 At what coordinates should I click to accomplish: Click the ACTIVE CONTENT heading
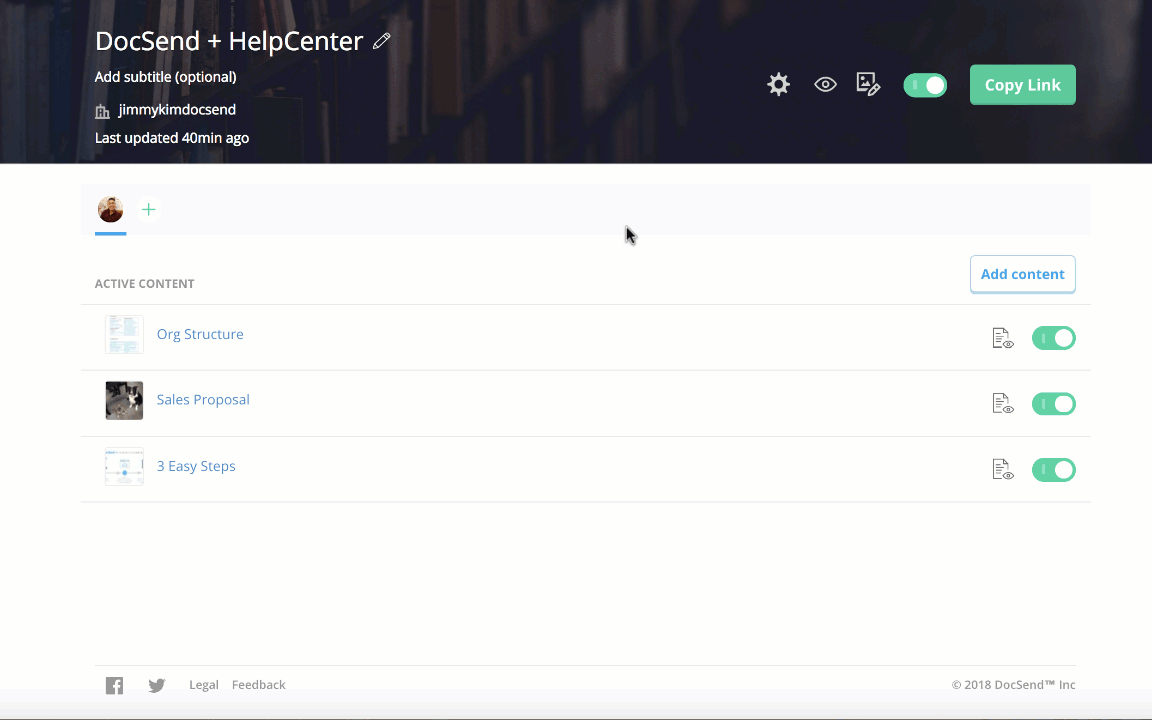point(145,284)
